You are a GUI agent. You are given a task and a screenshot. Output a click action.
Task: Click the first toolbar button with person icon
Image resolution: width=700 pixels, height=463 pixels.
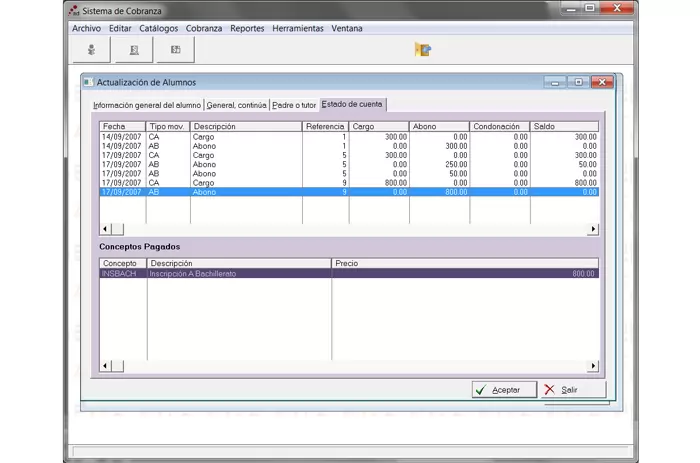[x=91, y=49]
